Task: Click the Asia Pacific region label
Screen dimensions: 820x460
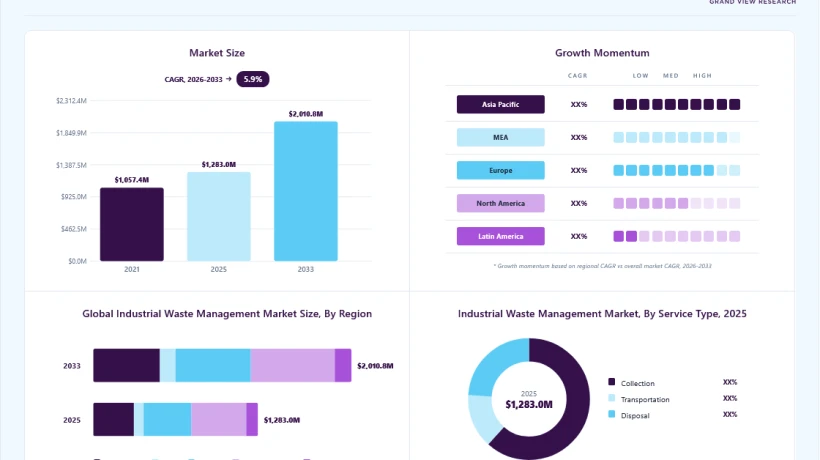Action: click(500, 105)
